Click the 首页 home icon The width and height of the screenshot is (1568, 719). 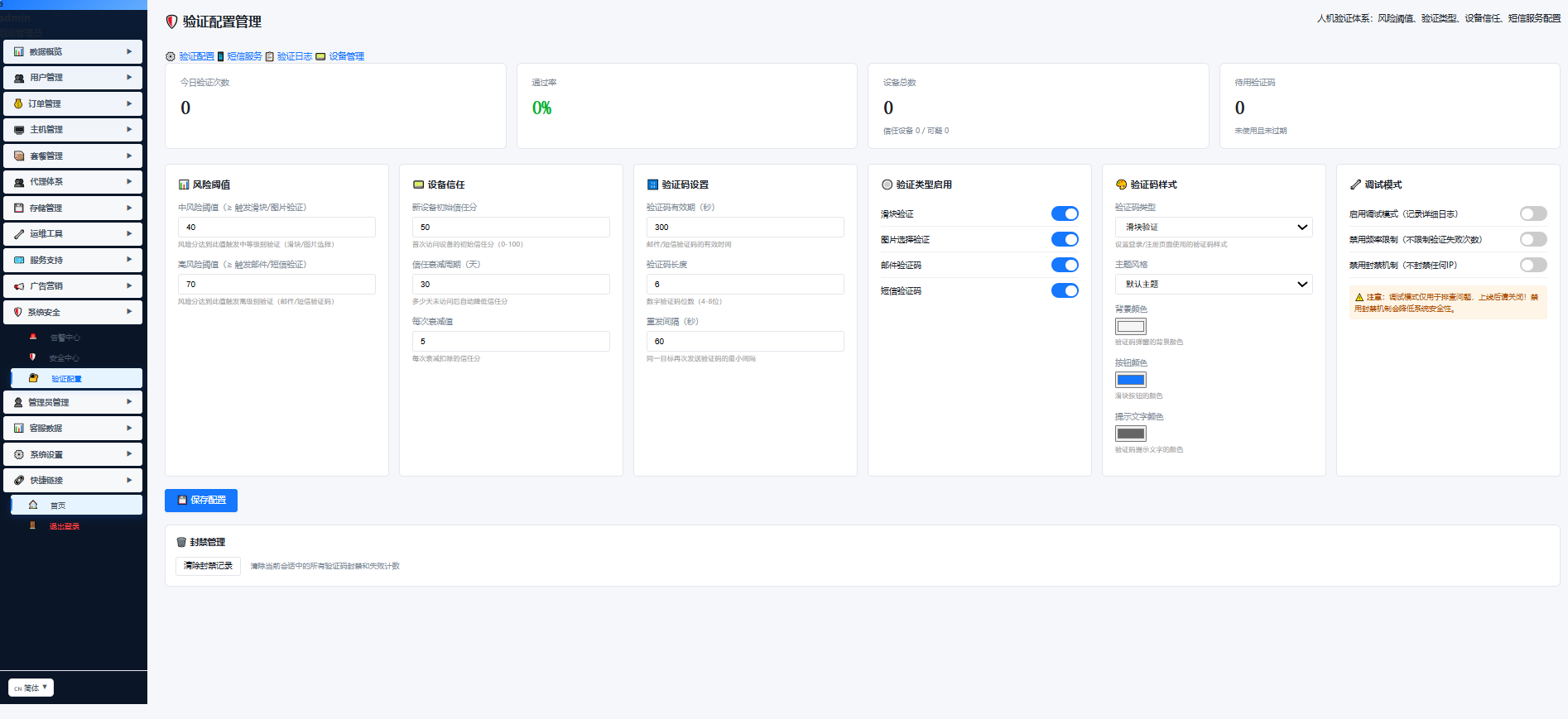(x=33, y=505)
